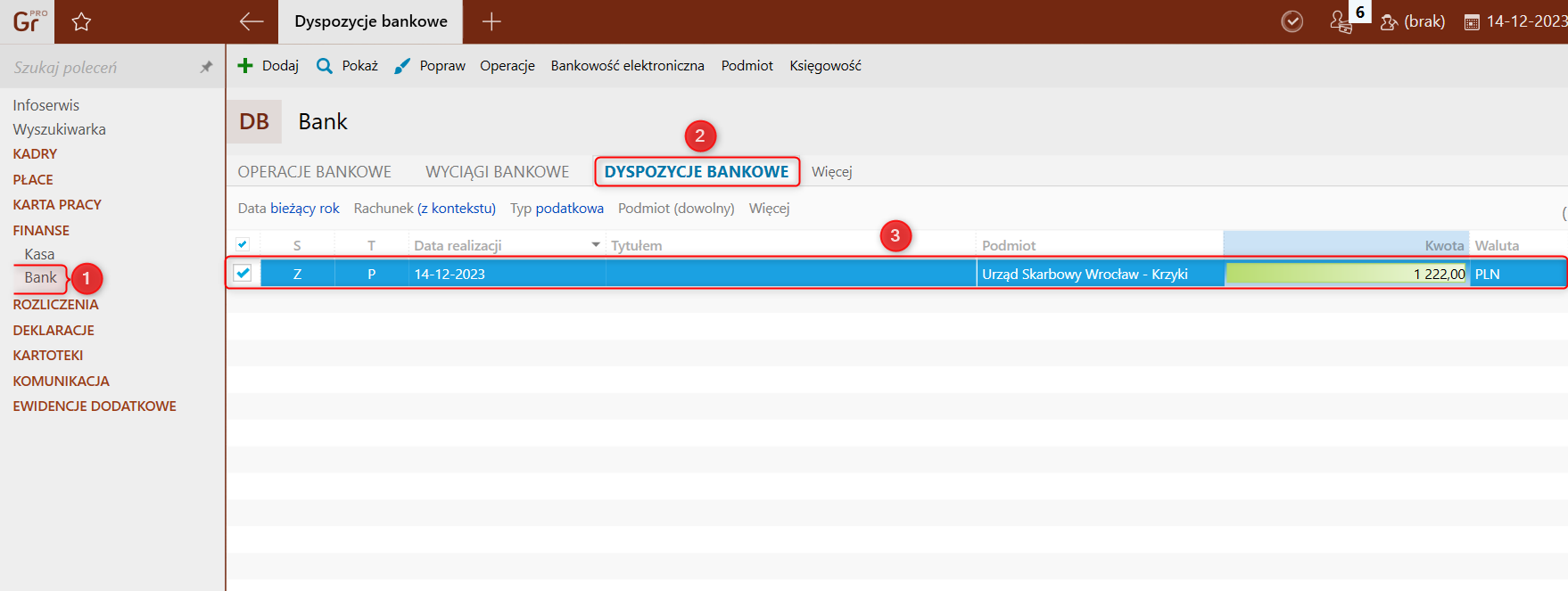Expand the ROZLICZENIA section
Viewport: 1568px width, 591px height.
pyautogui.click(x=55, y=305)
